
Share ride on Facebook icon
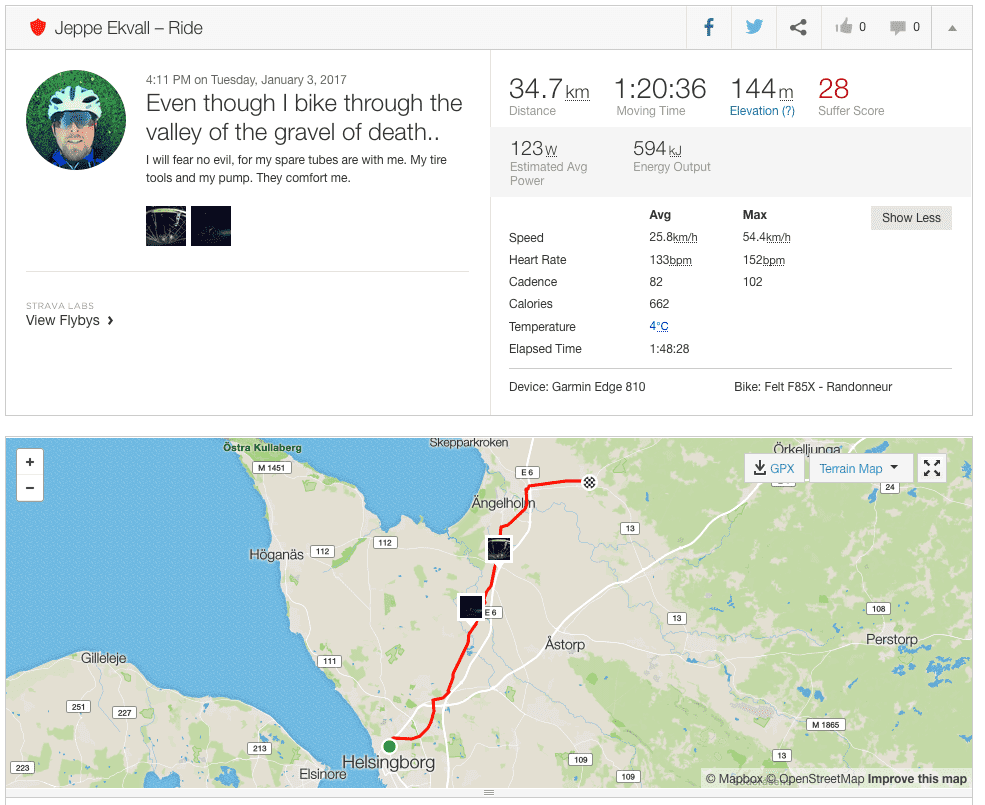click(709, 28)
